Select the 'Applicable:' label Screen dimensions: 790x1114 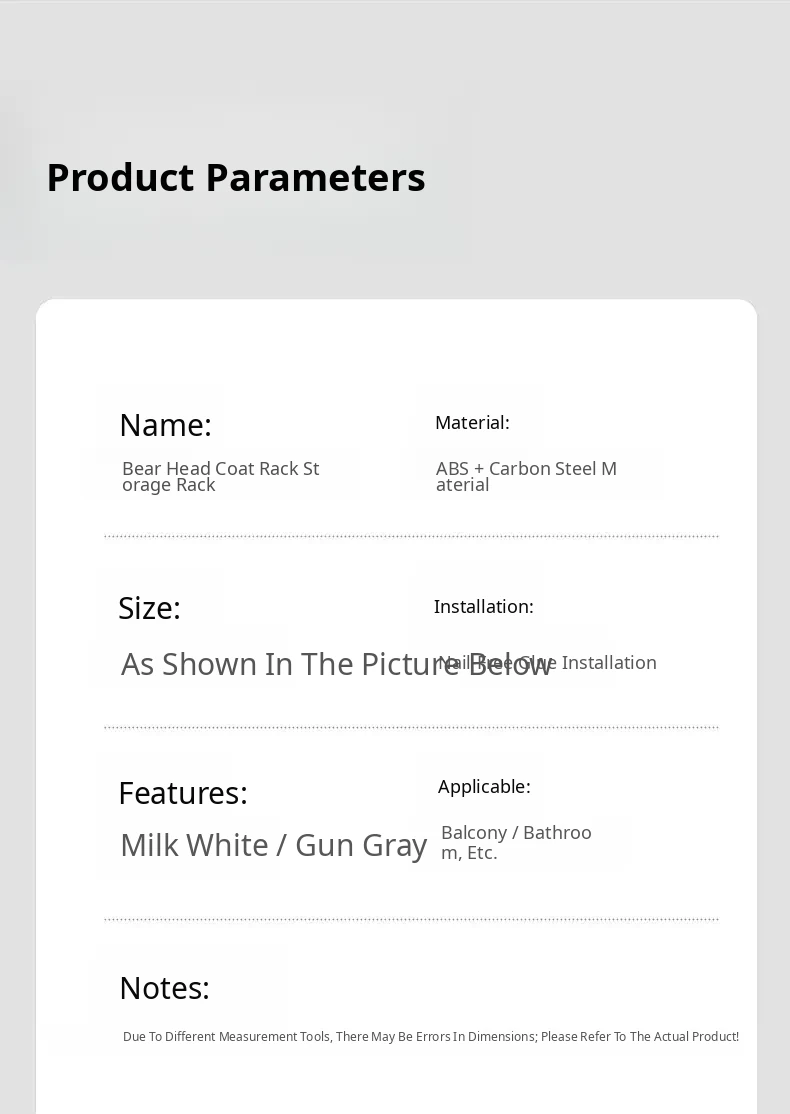click(484, 787)
